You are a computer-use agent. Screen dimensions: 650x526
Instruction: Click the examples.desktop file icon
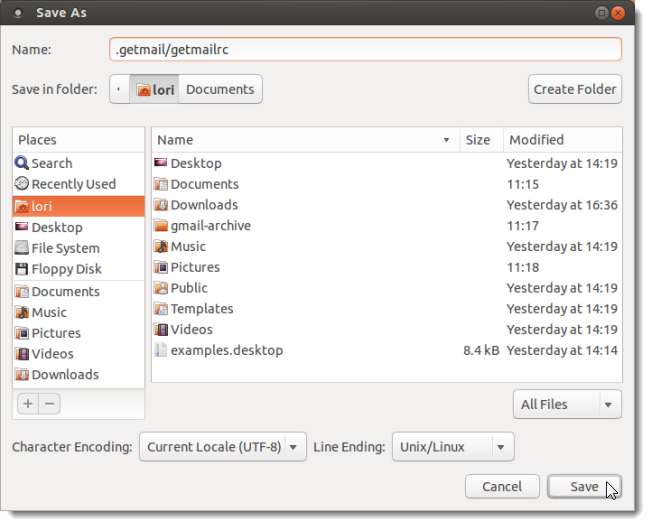(x=160, y=350)
